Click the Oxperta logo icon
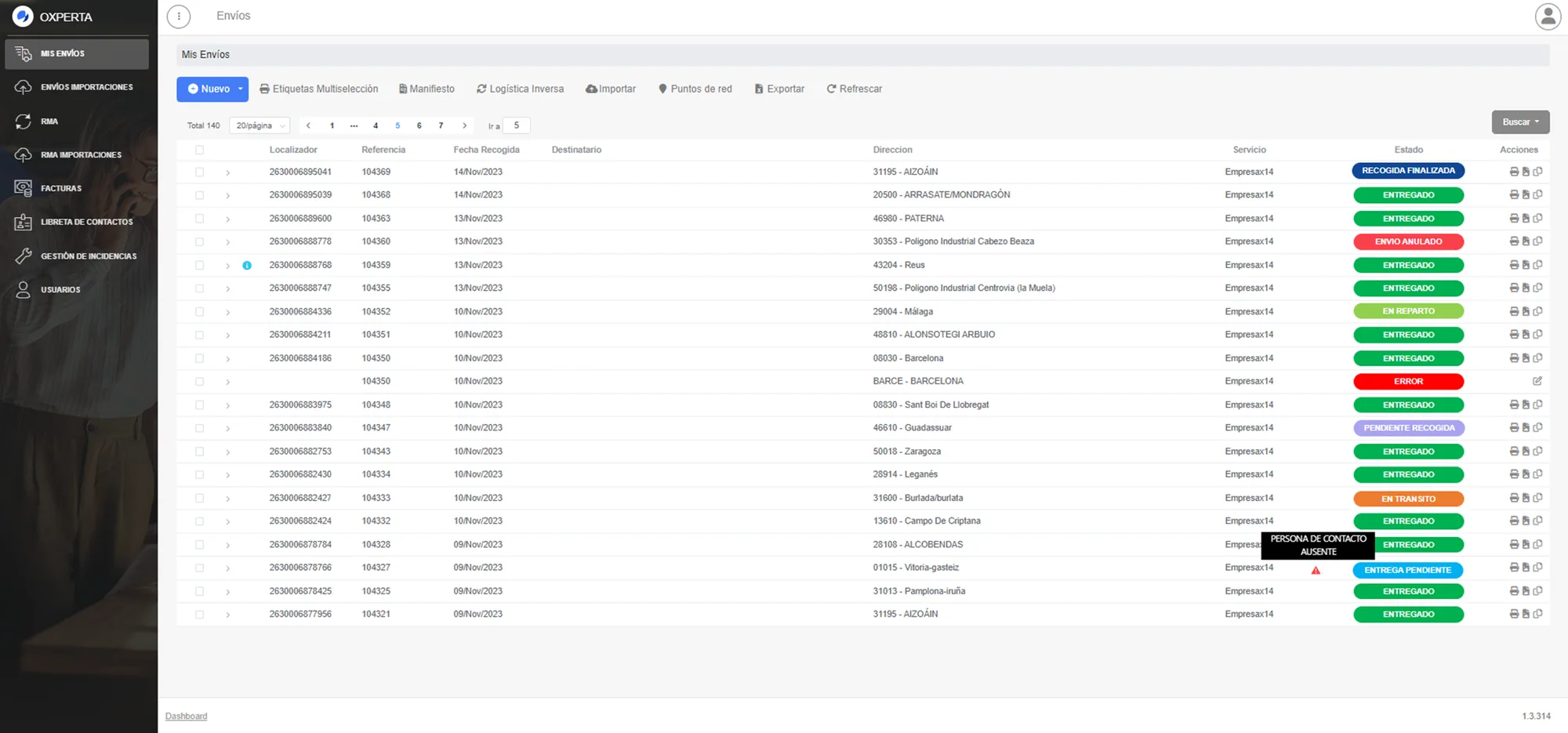The width and height of the screenshot is (1568, 733). (23, 16)
